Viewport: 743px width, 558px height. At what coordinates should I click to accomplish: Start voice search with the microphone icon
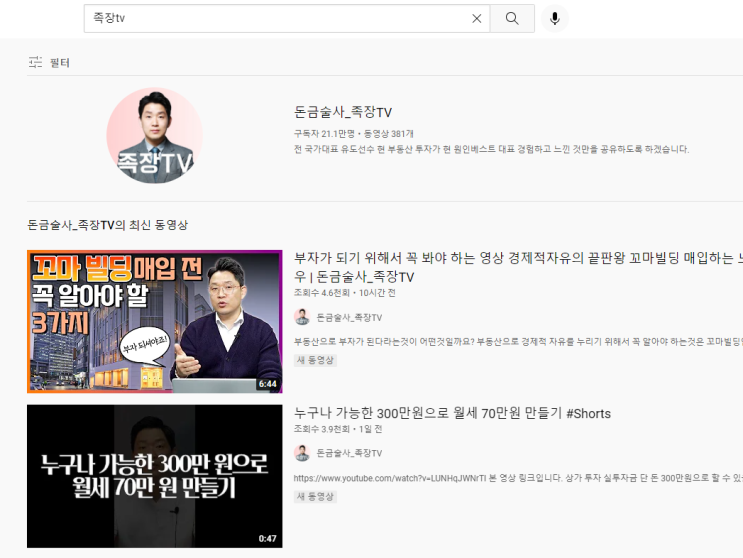[x=555, y=18]
